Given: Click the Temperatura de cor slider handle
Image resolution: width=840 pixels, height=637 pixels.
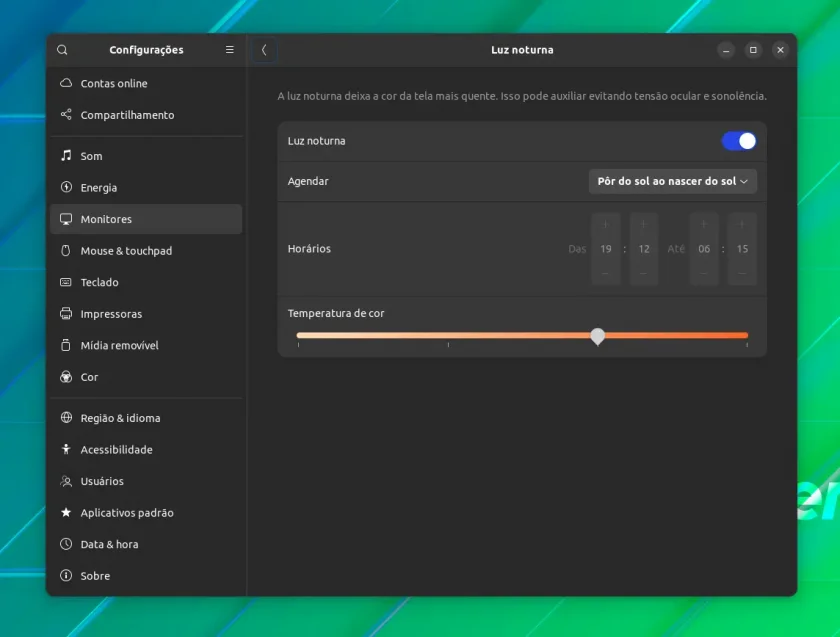Looking at the screenshot, I should pyautogui.click(x=598, y=336).
